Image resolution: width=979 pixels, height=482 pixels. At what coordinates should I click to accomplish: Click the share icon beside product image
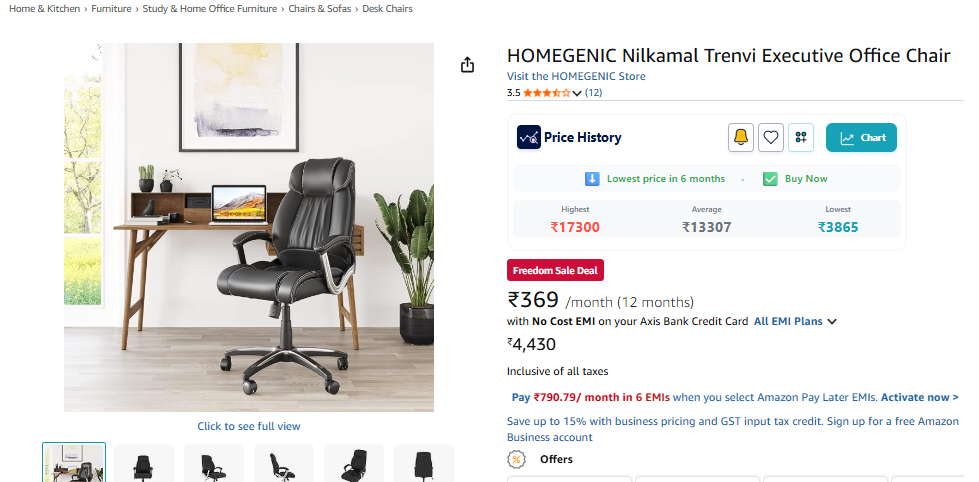(468, 65)
